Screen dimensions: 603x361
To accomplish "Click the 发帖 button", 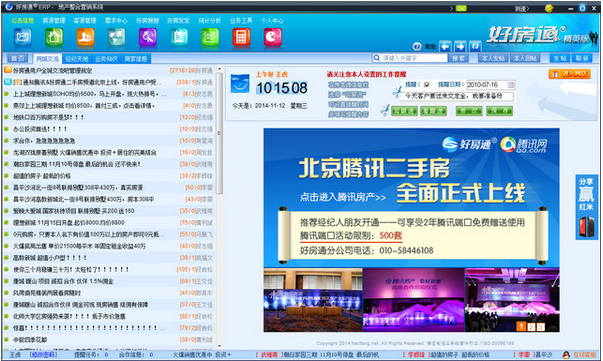I will (560, 58).
